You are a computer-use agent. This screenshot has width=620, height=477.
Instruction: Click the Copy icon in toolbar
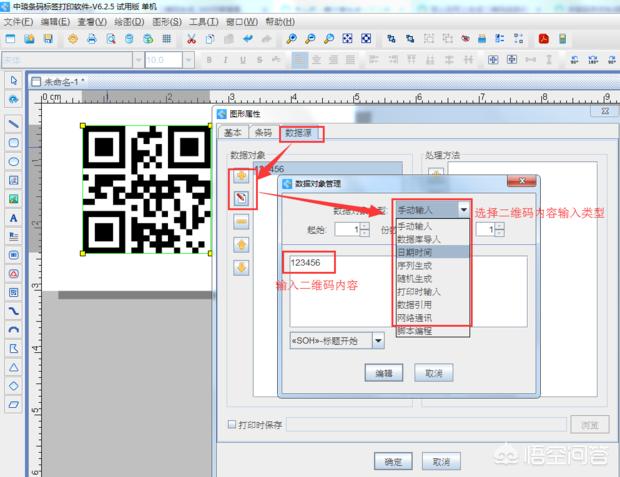210,39
